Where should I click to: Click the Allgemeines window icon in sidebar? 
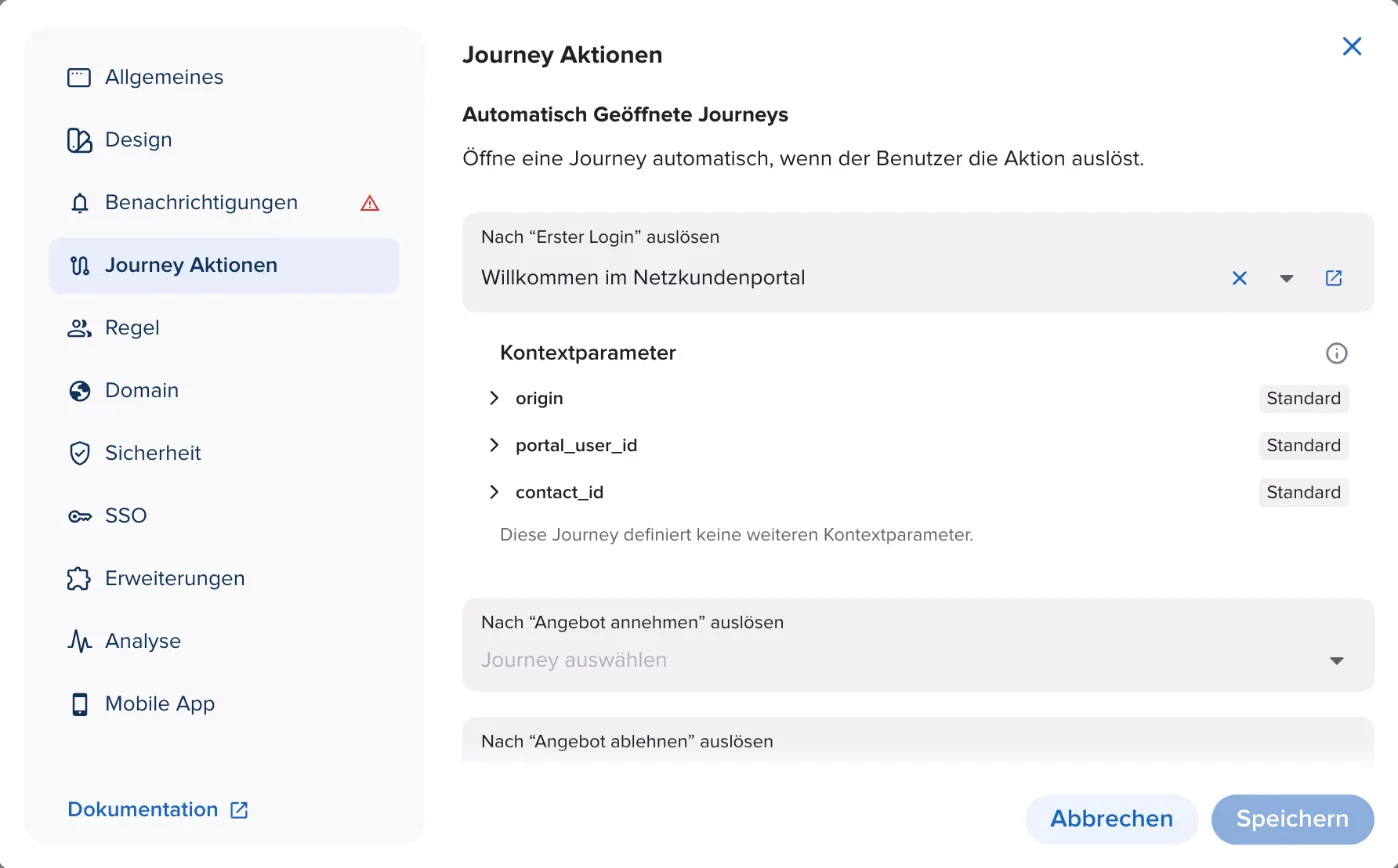[x=79, y=77]
